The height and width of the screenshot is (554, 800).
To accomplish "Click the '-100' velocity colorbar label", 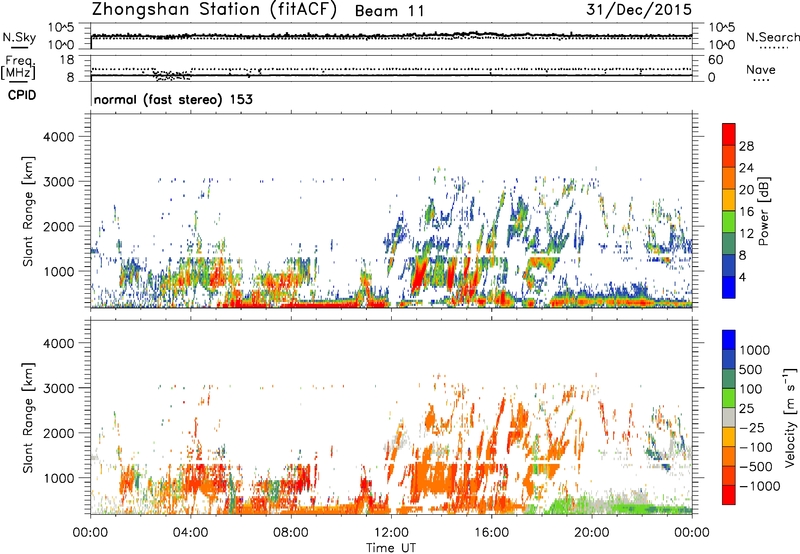I will pyautogui.click(x=756, y=447).
